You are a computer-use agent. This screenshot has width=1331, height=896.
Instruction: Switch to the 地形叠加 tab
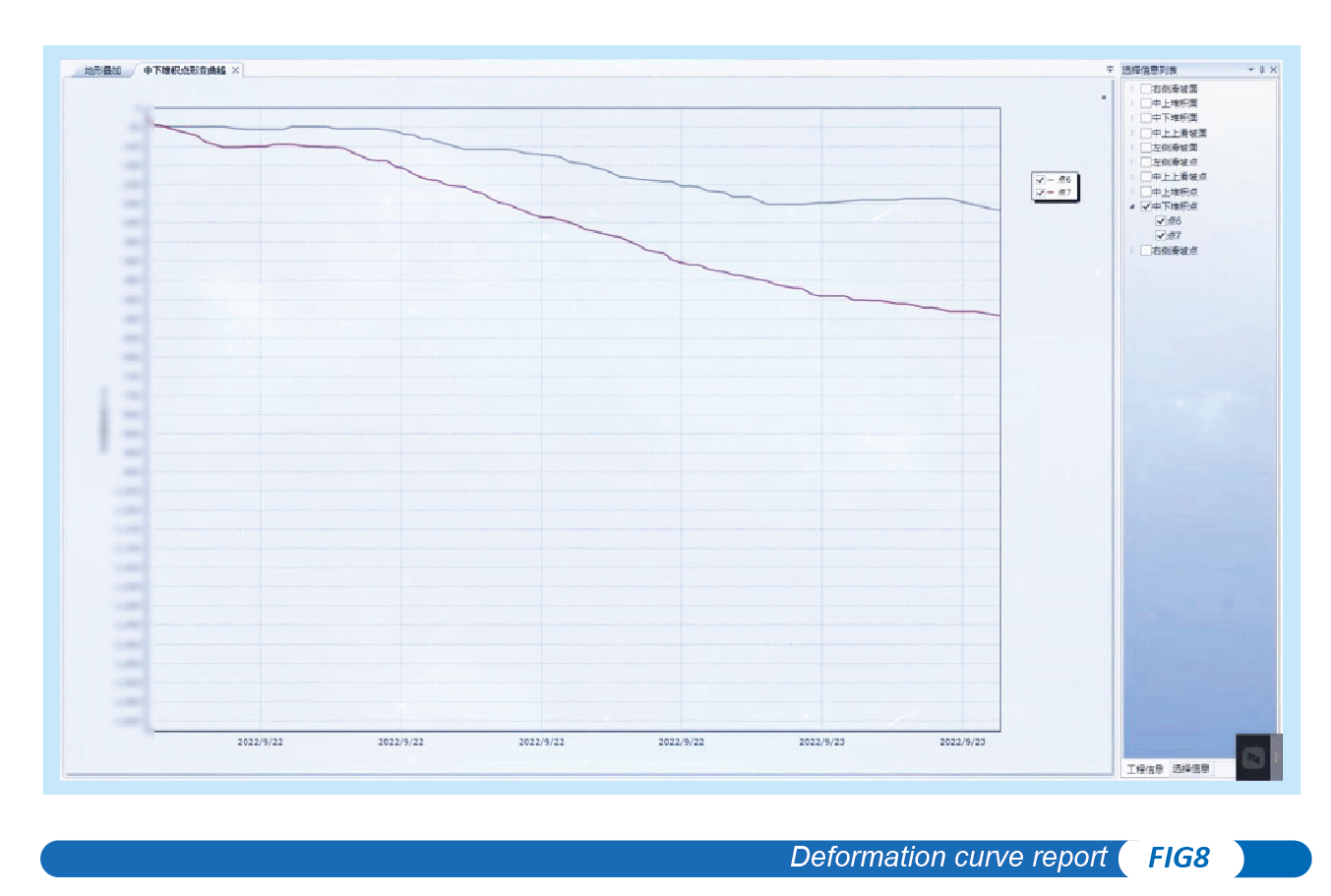pos(102,71)
